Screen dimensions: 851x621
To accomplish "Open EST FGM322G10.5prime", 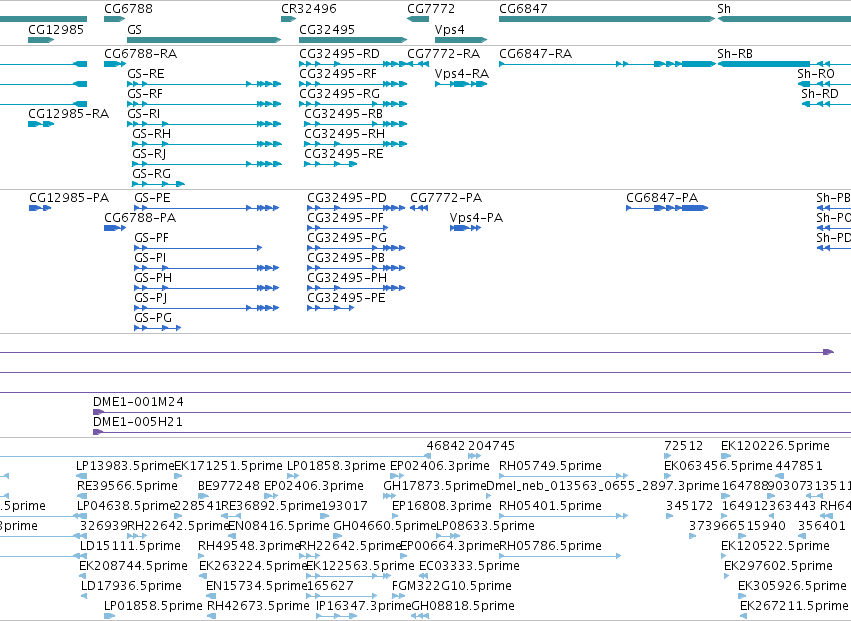I will point(452,586).
